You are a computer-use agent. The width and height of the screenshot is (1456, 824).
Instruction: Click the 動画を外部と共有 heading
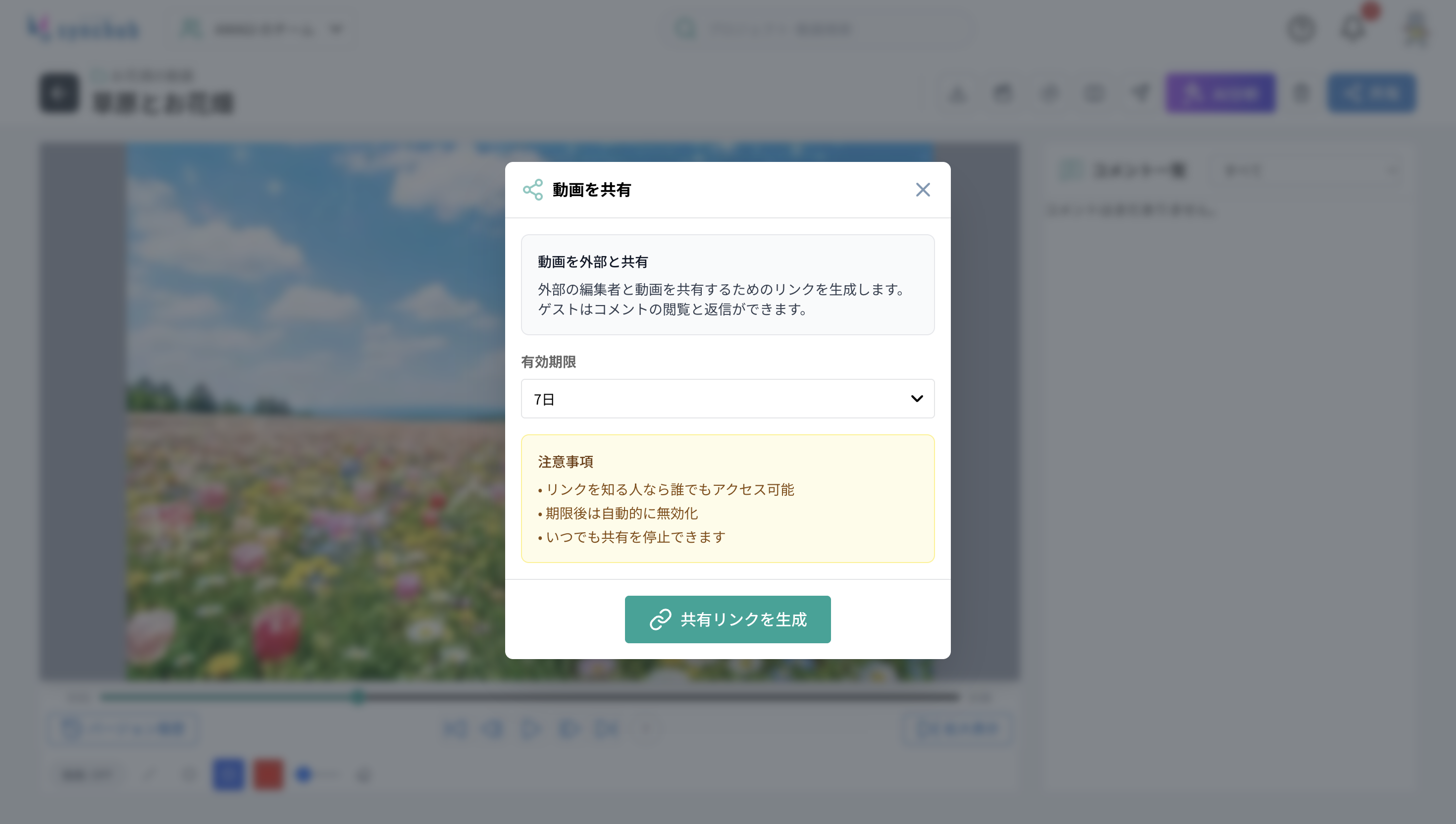pyautogui.click(x=592, y=261)
